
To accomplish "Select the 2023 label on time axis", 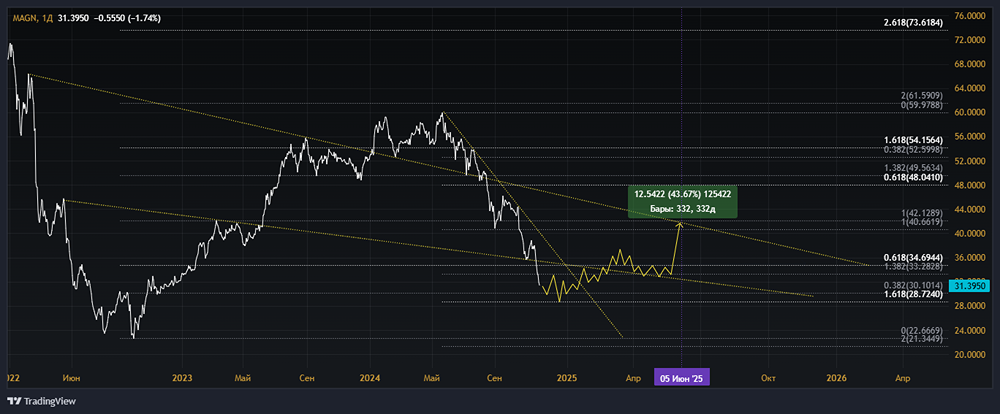I will [182, 378].
